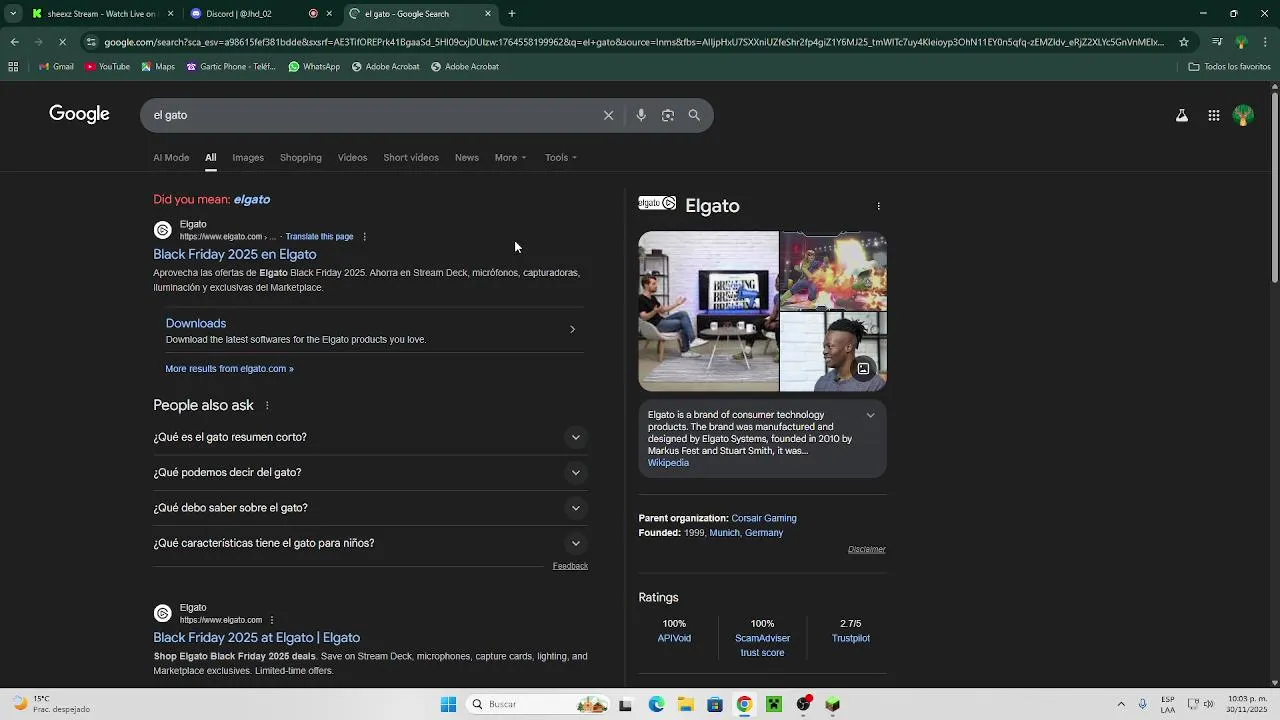The height and width of the screenshot is (720, 1280).
Task: Open the WhatsApp bookmark
Action: 314,67
